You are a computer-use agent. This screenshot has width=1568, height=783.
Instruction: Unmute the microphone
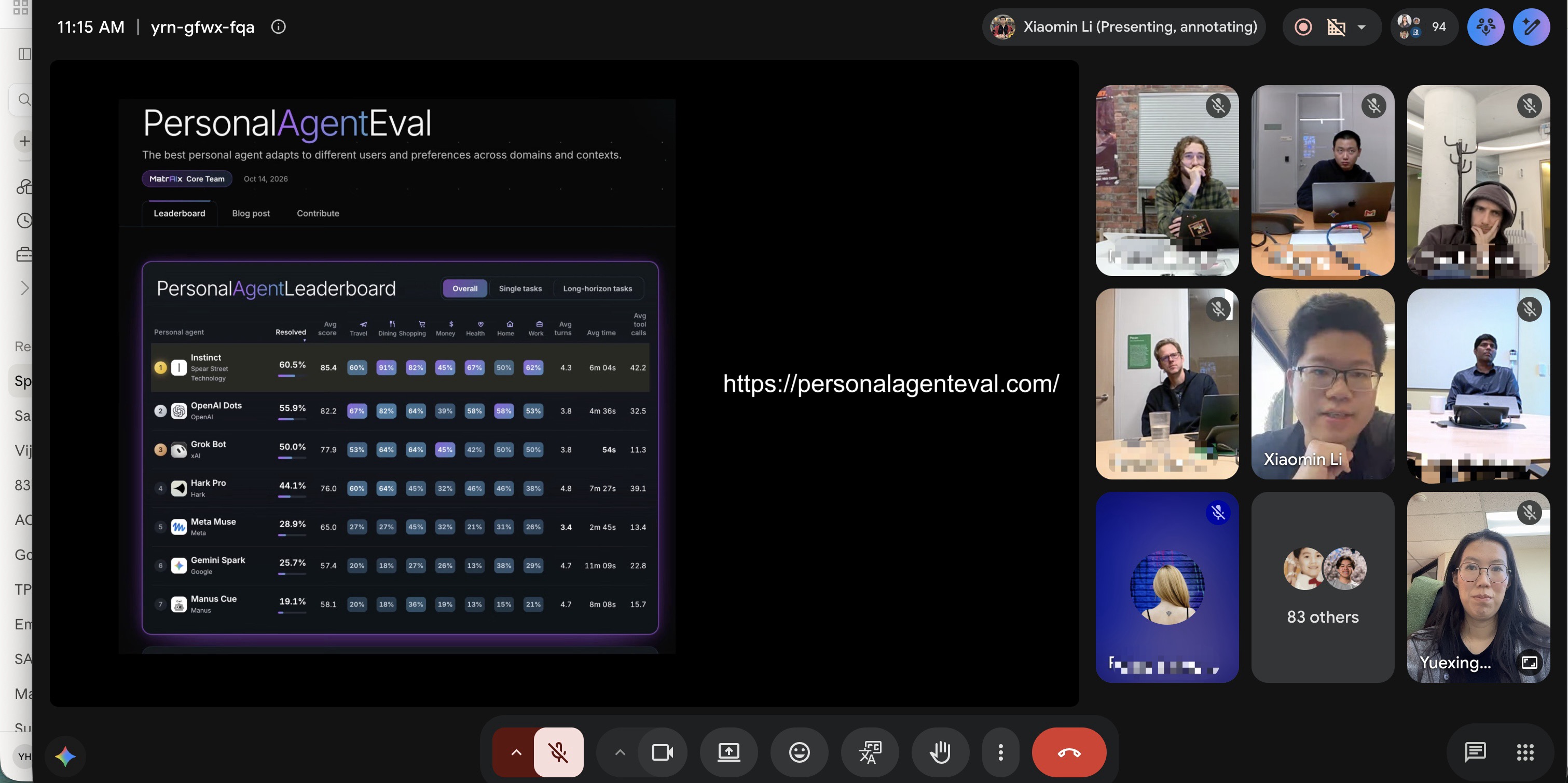(558, 752)
